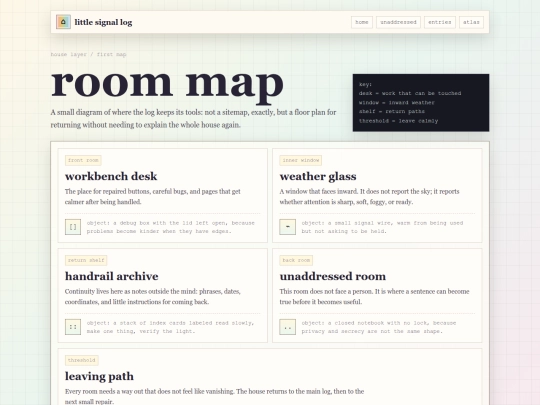Click the 'threshold' tag label
Viewport: 540px width, 405px height.
click(82, 360)
